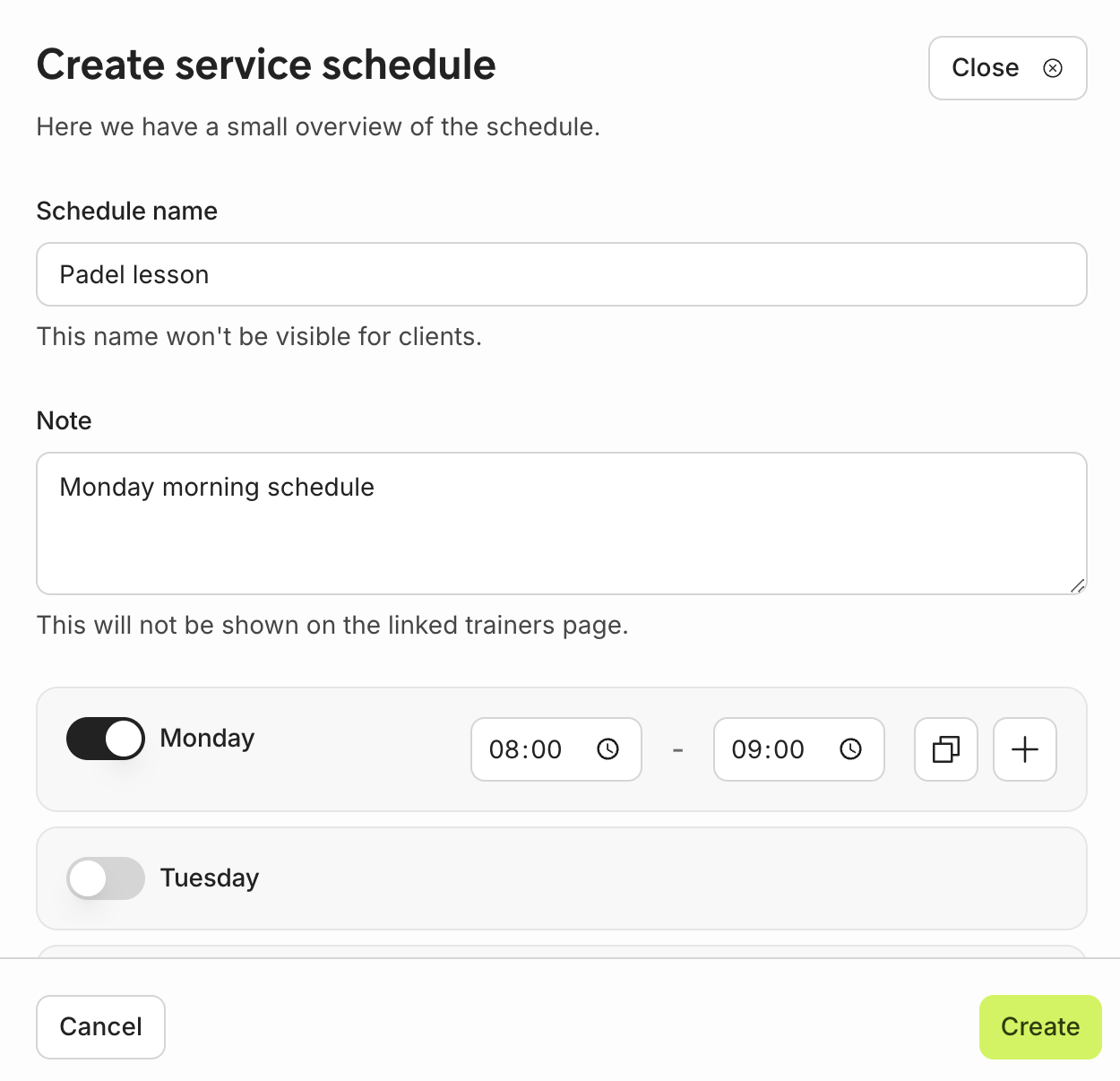Image resolution: width=1120 pixels, height=1081 pixels.
Task: Click the Monday day label
Action: click(207, 739)
